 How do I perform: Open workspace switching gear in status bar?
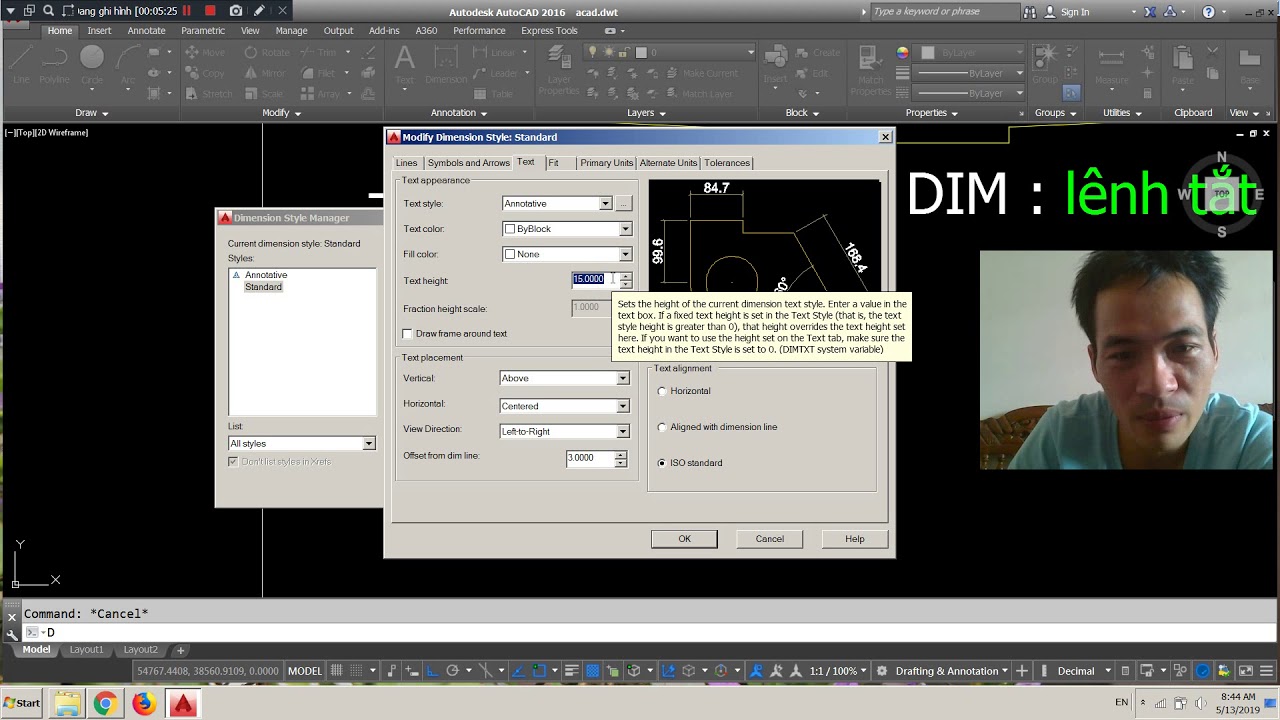click(x=881, y=671)
